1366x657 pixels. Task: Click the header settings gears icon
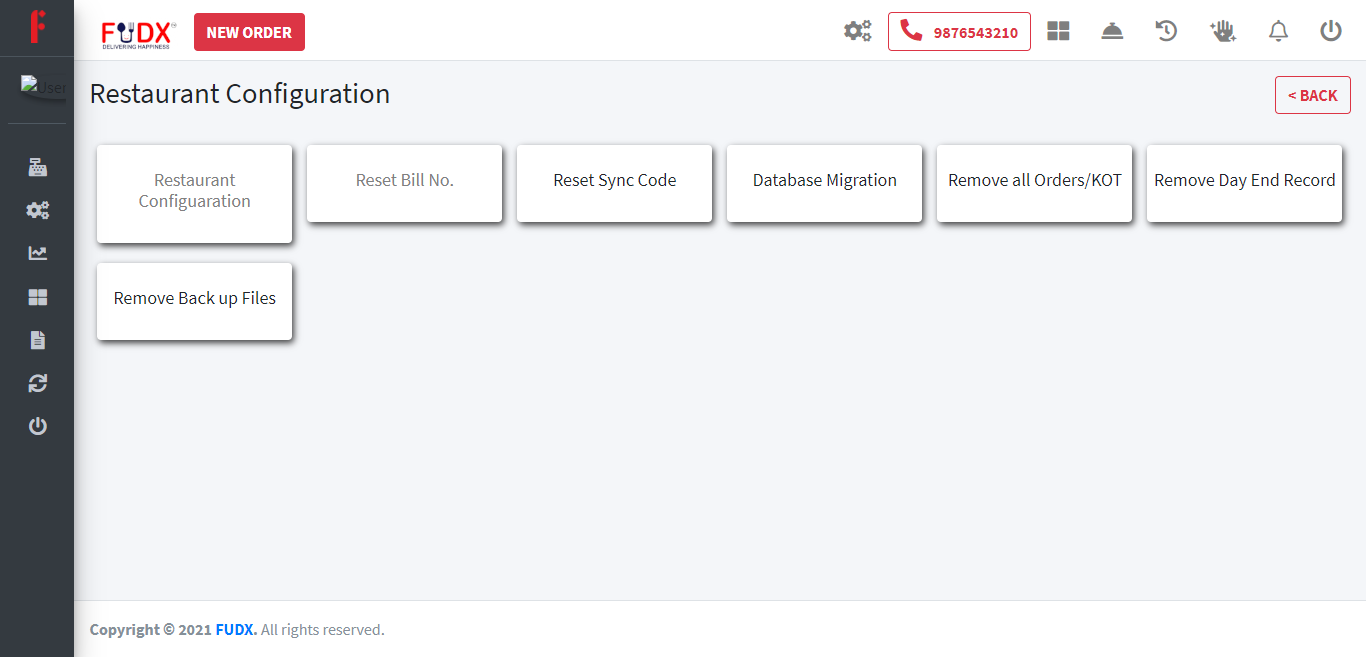857,31
